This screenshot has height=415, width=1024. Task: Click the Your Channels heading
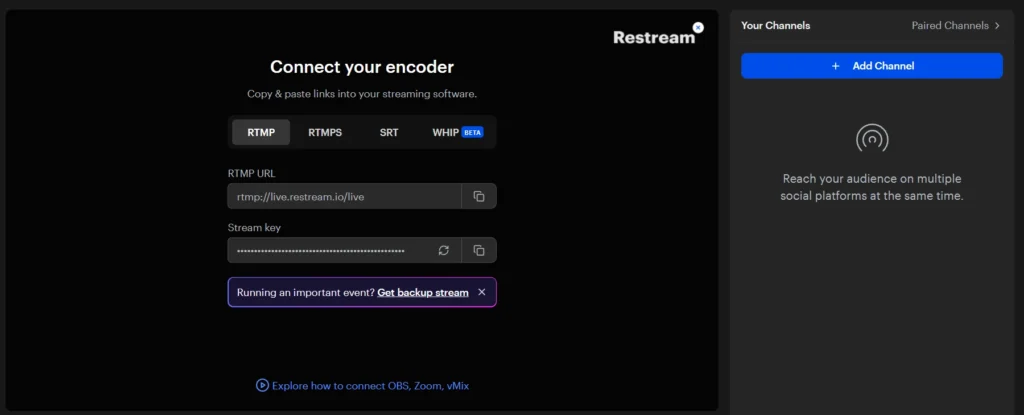(775, 26)
